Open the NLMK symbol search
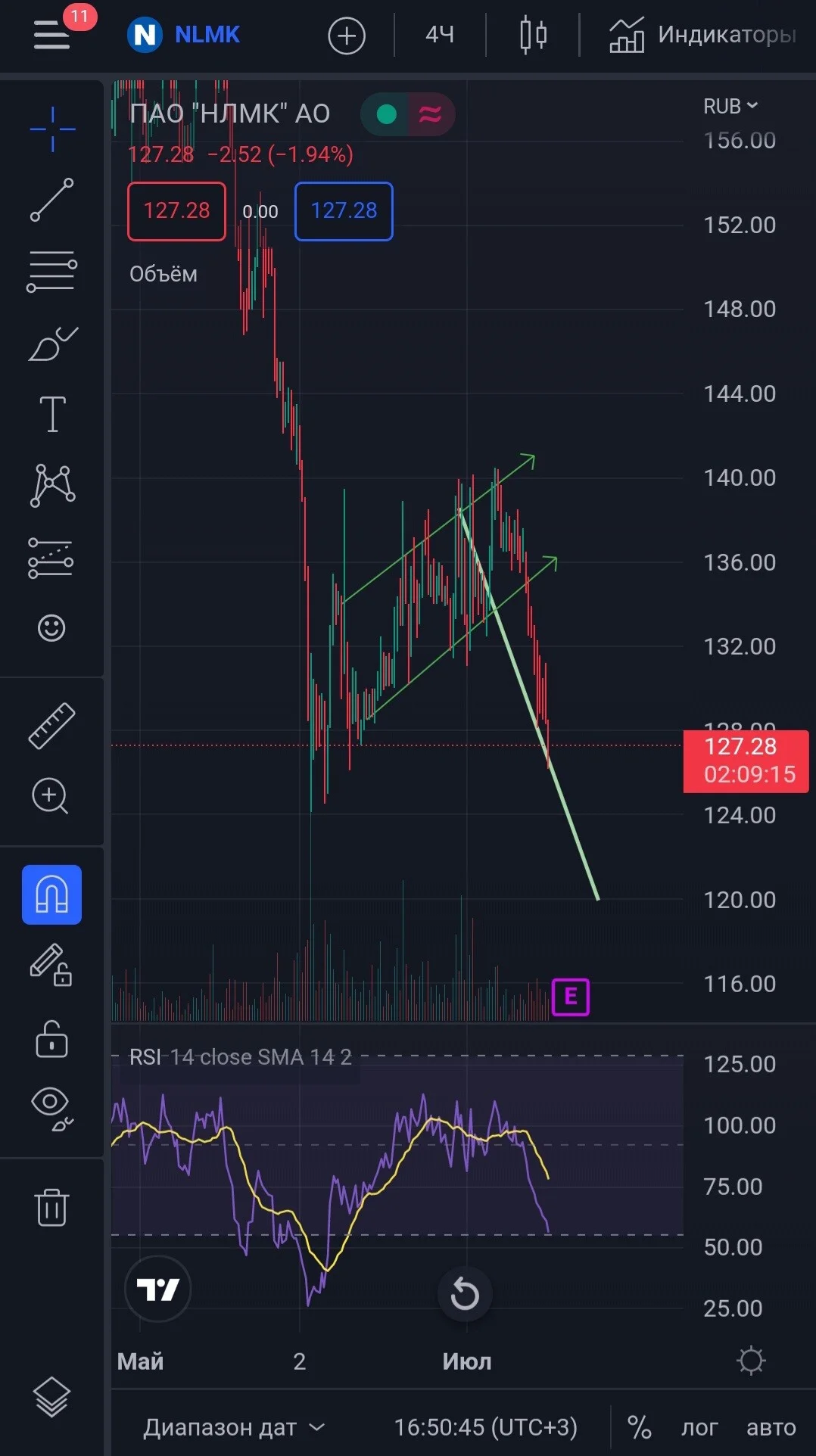Viewport: 816px width, 1456px height. pyautogui.click(x=184, y=35)
